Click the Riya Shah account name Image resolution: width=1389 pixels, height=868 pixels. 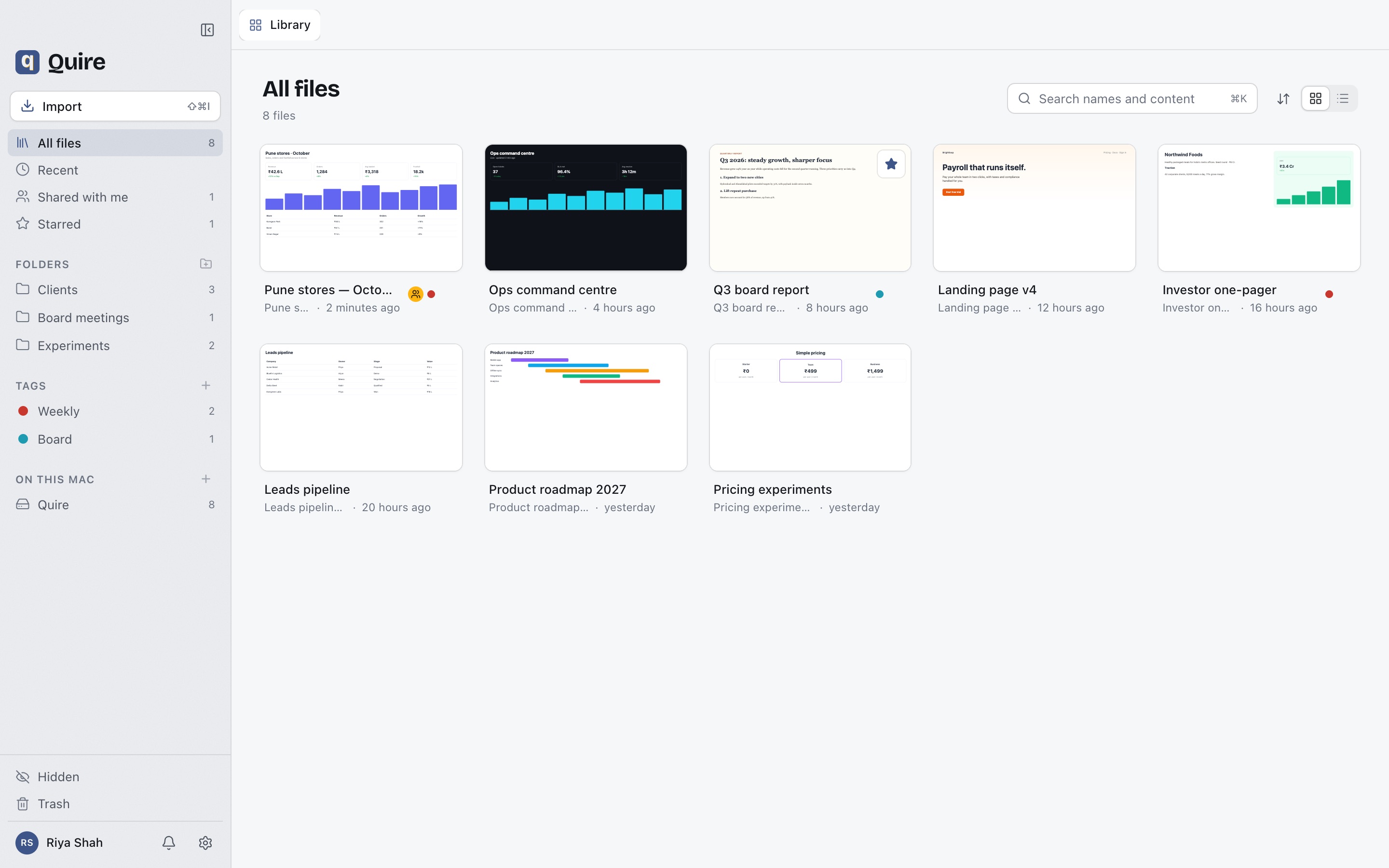pos(75,842)
